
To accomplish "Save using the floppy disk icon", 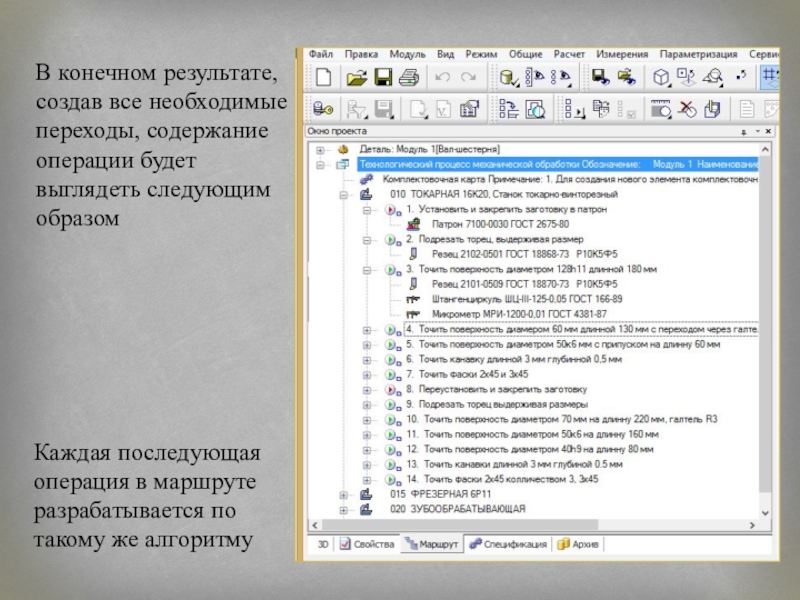I will click(x=382, y=78).
